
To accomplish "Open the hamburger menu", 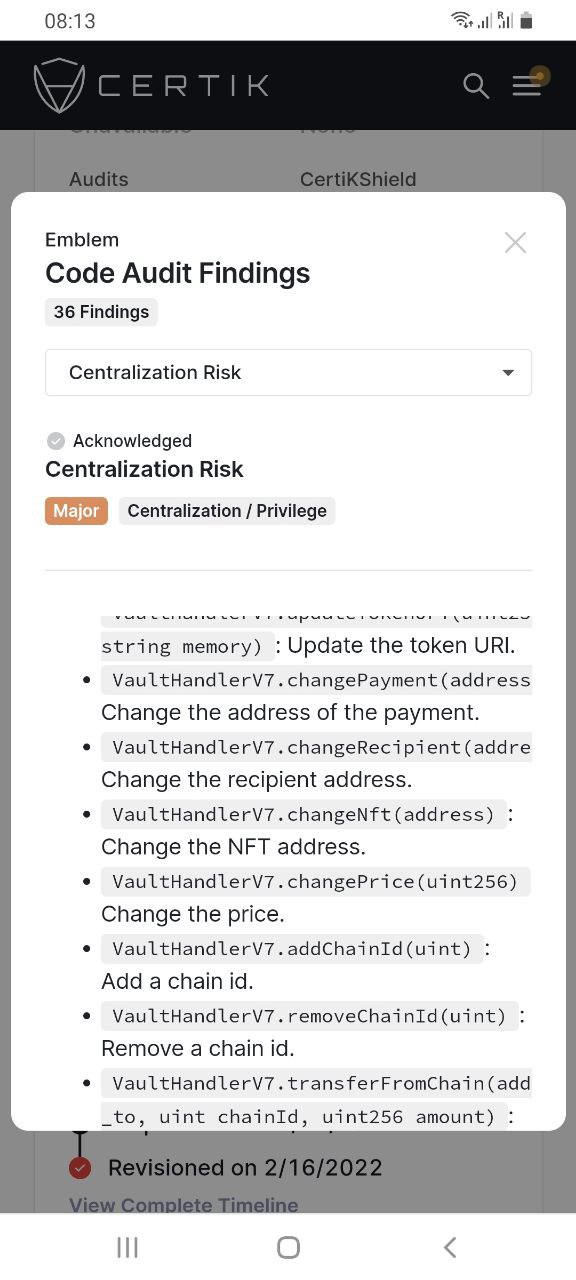I will pyautogui.click(x=527, y=86).
